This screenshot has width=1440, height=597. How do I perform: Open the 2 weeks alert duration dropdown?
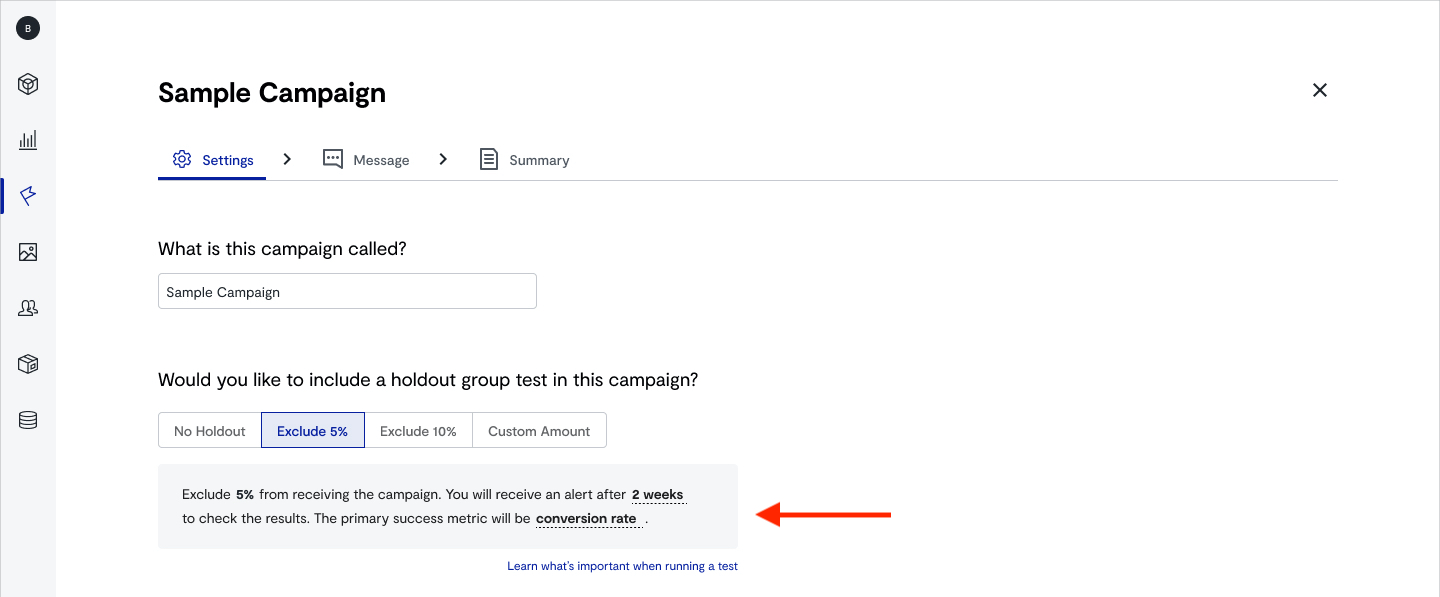pyautogui.click(x=658, y=495)
